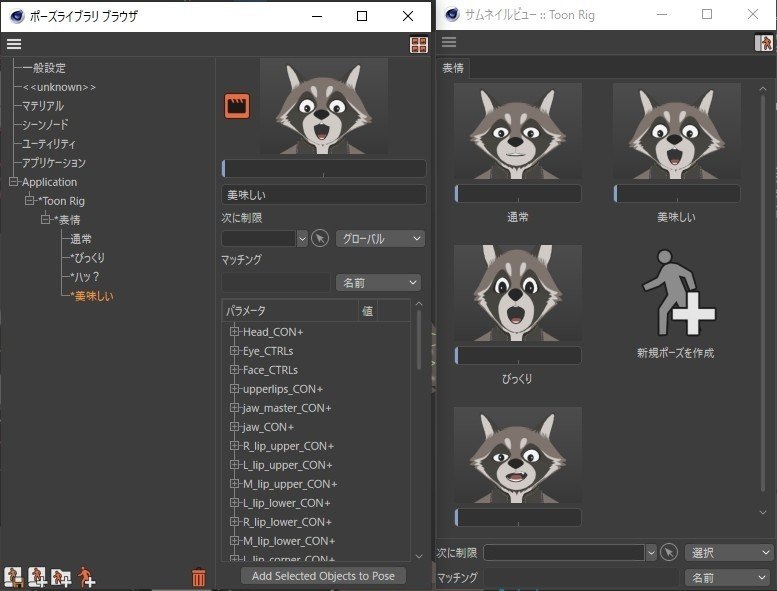Click the 新規ポーズを作成 label
777x591 pixels.
click(675, 353)
